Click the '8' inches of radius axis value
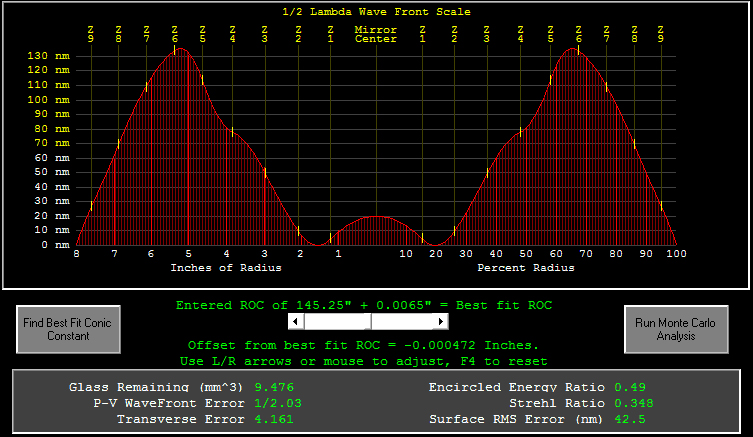753x437 pixels. pos(76,254)
